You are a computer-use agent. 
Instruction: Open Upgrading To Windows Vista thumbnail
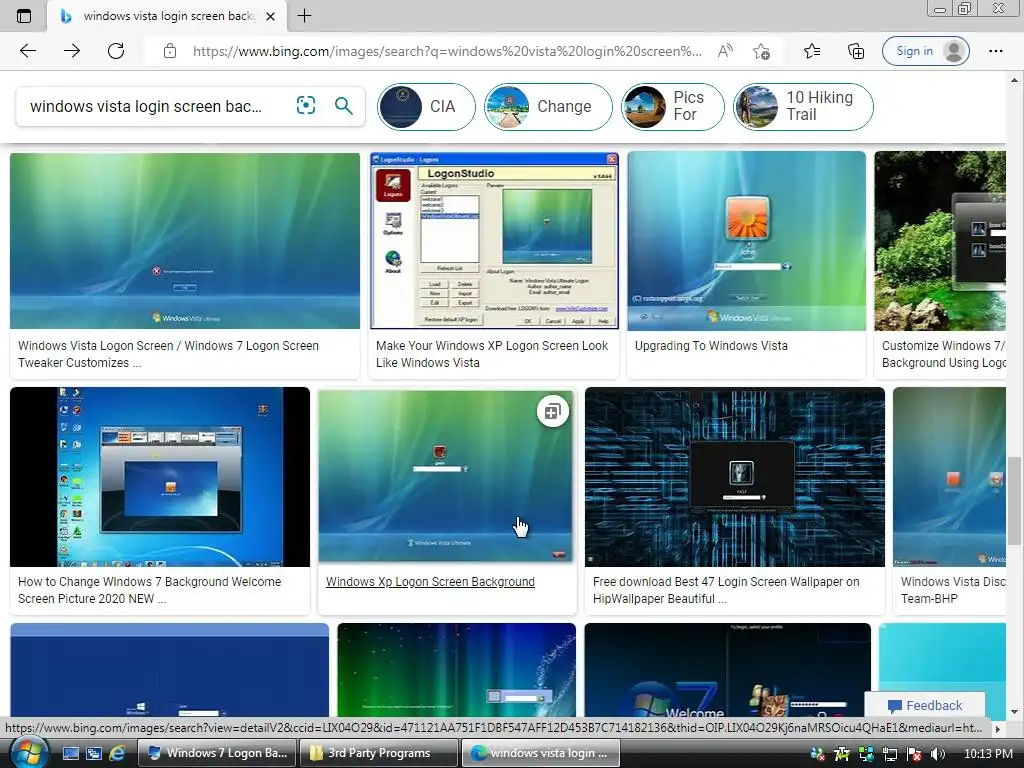point(746,240)
